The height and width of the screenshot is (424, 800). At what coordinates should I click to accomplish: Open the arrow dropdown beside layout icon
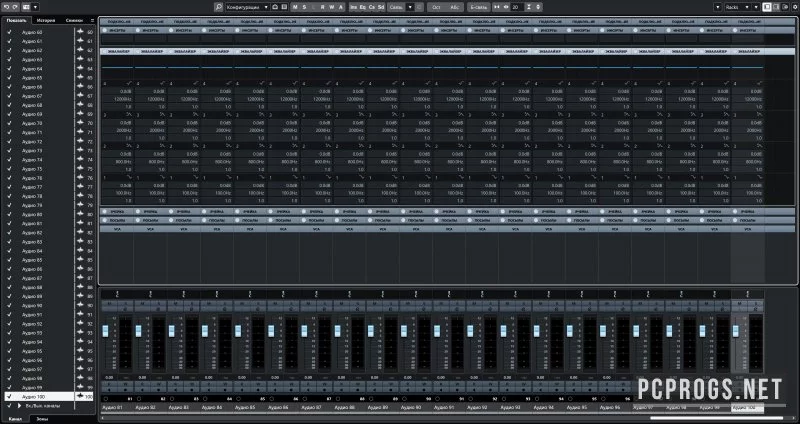(35, 7)
